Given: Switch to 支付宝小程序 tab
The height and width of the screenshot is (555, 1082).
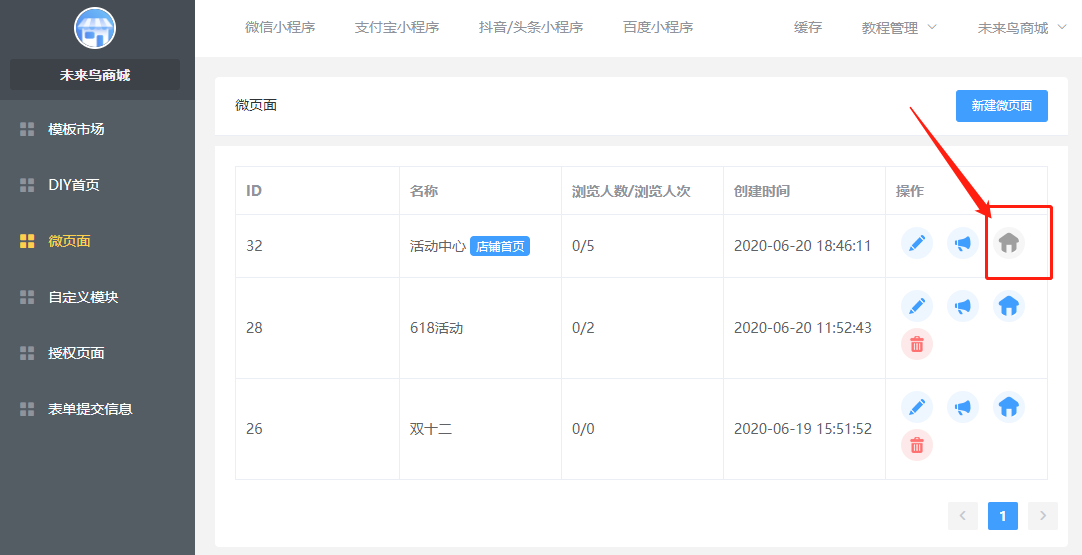Looking at the screenshot, I should [x=396, y=28].
